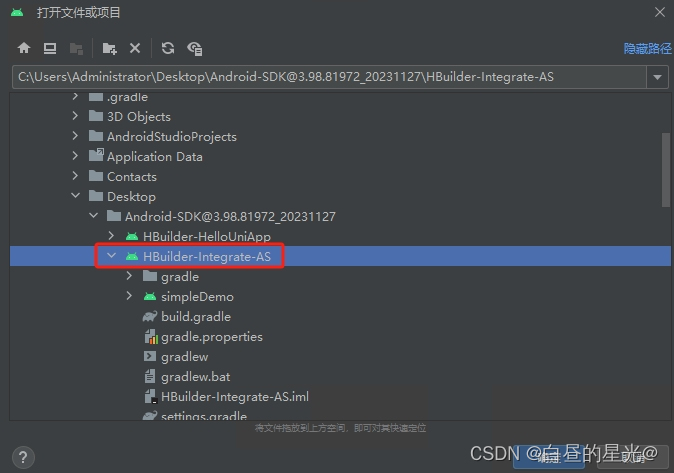Select the gradlew.bat file
Image resolution: width=674 pixels, height=473 pixels.
pos(195,377)
